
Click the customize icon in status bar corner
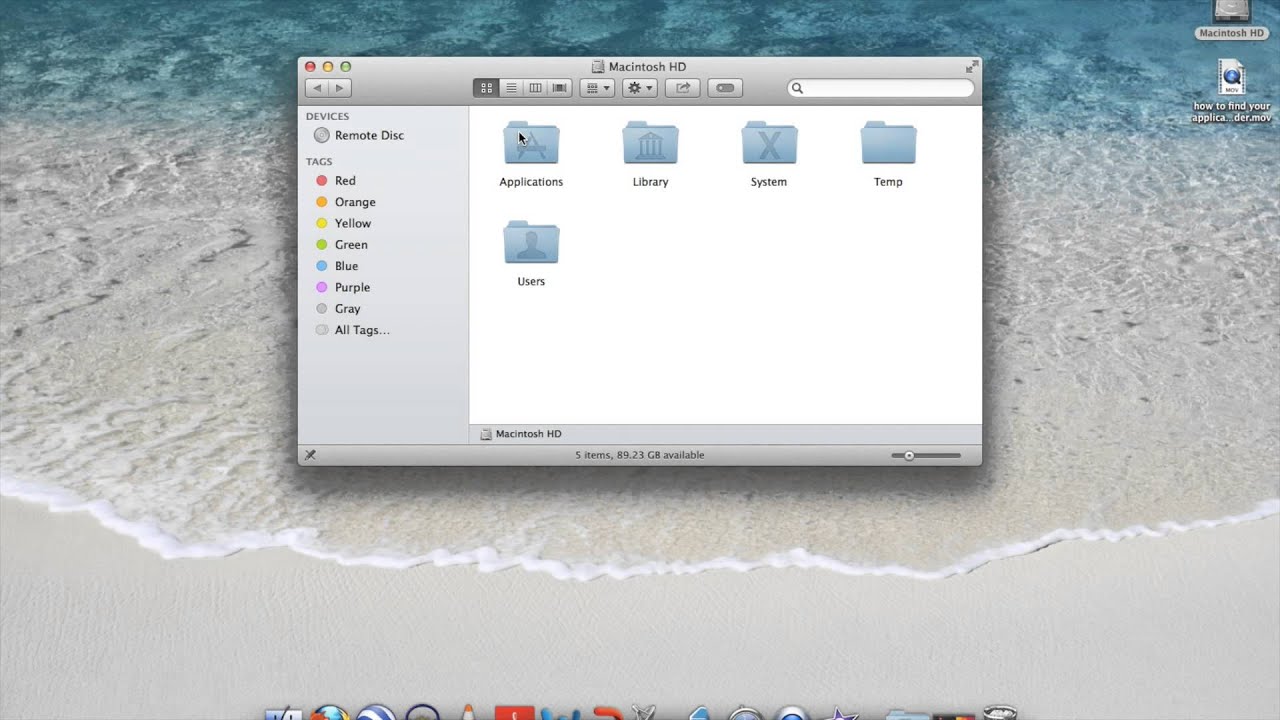click(310, 455)
